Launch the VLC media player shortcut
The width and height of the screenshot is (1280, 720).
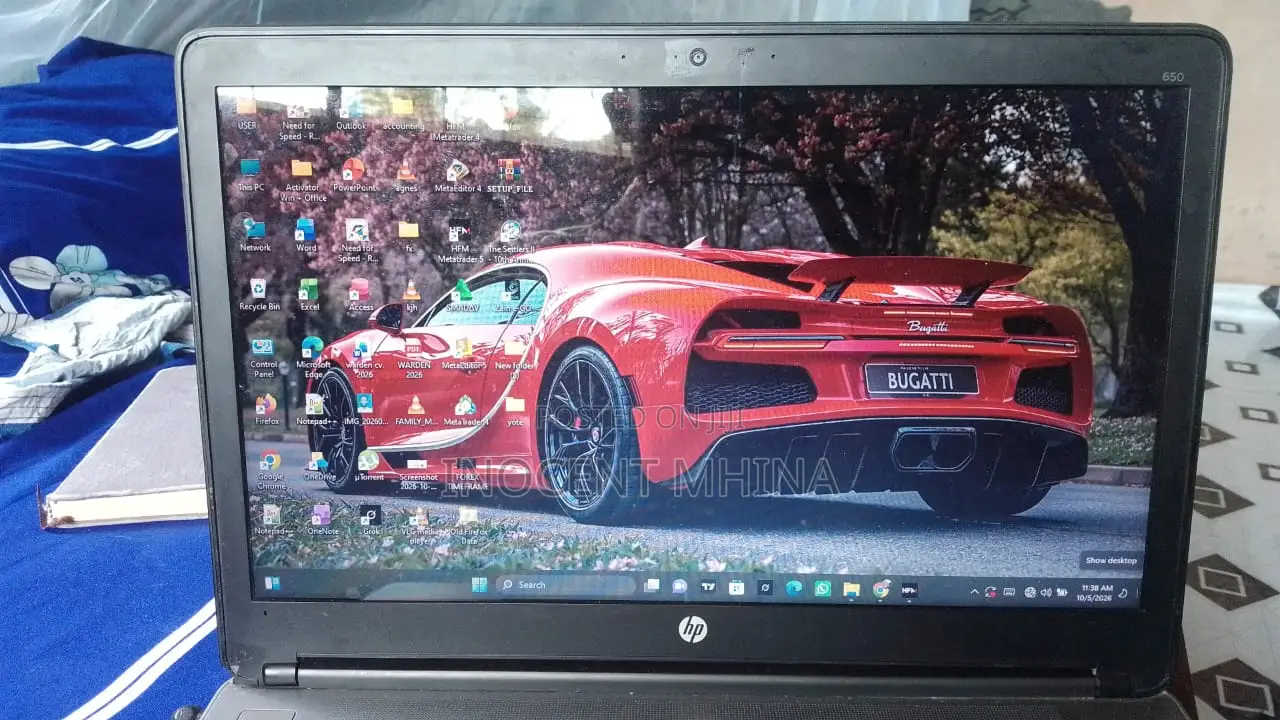click(420, 525)
